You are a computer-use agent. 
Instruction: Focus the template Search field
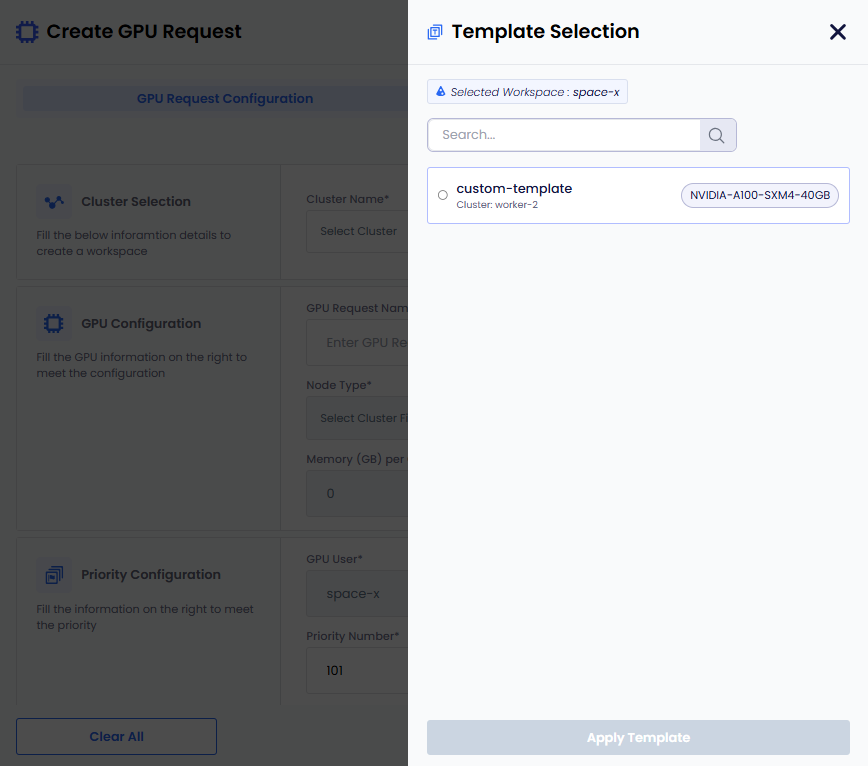point(564,135)
